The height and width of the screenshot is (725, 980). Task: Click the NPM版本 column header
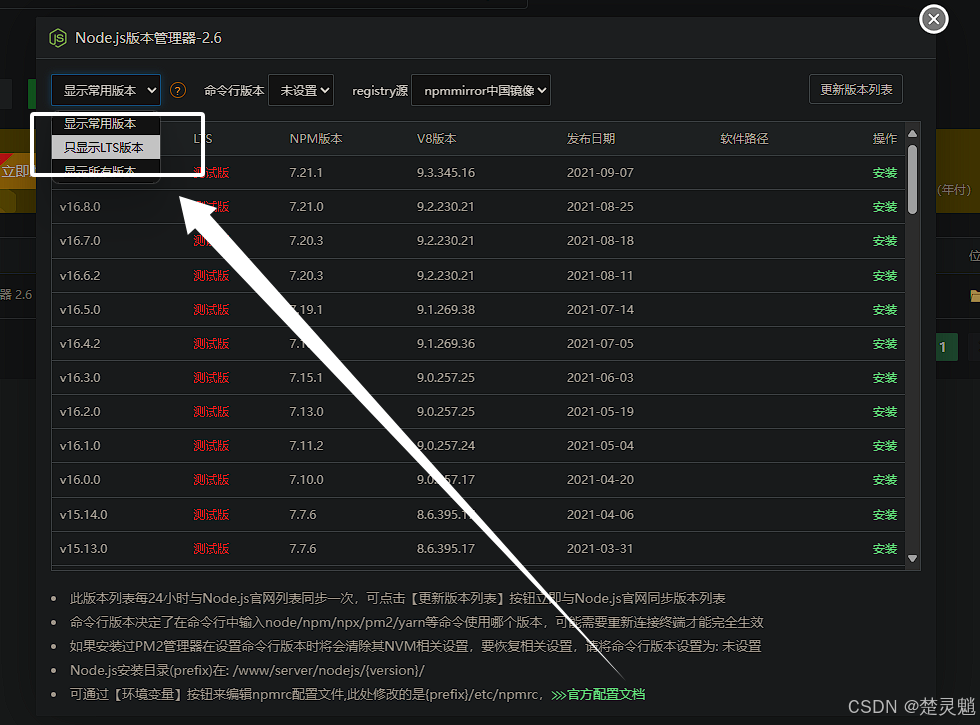pos(316,139)
